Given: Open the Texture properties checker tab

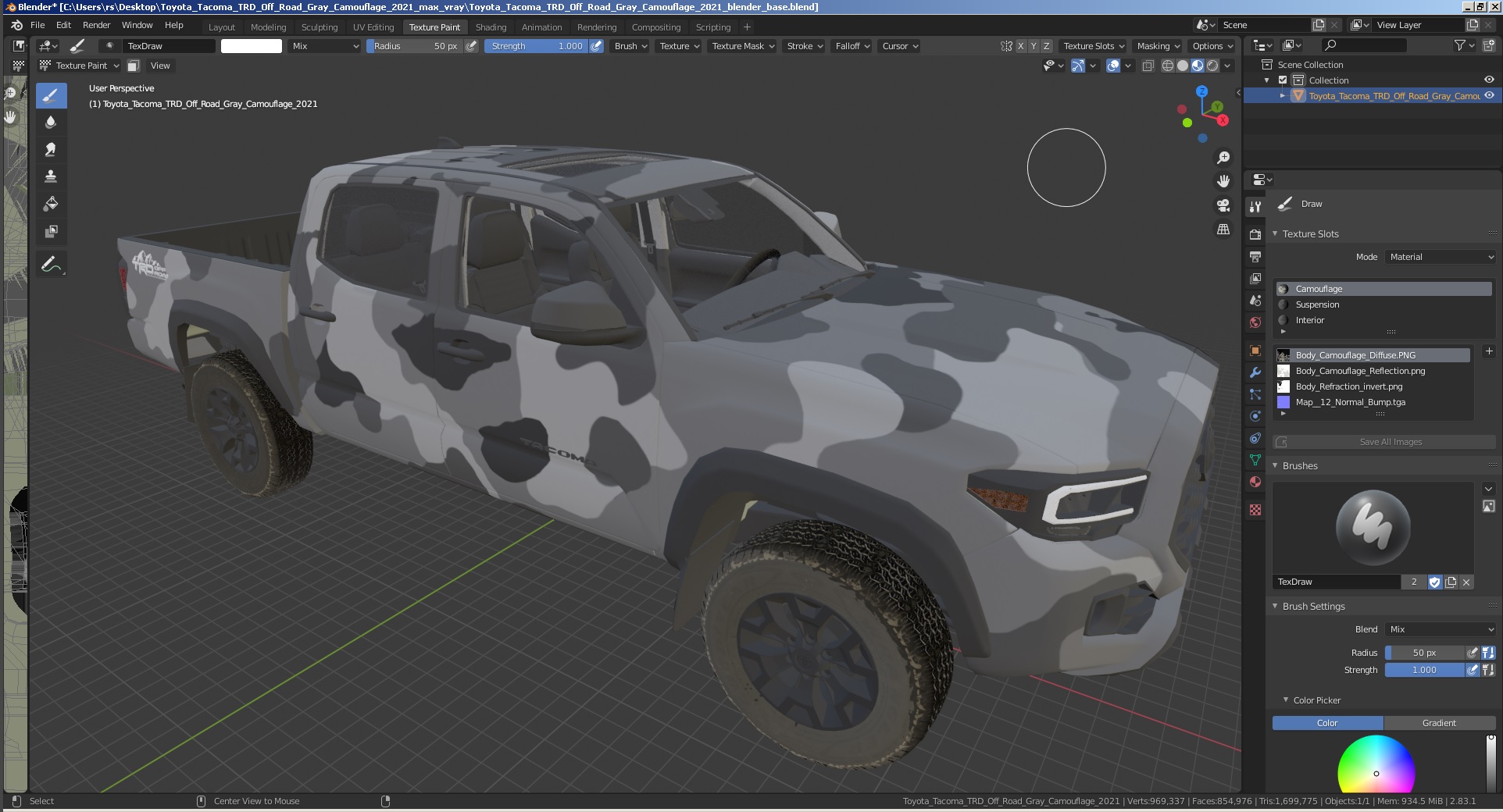Looking at the screenshot, I should tap(1255, 510).
